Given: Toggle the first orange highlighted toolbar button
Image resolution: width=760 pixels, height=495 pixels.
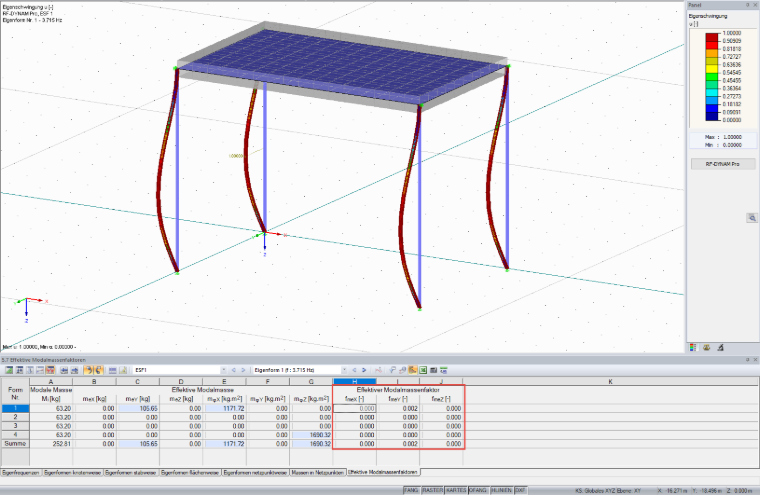Looking at the screenshot, I should pyautogui.click(x=88, y=370).
